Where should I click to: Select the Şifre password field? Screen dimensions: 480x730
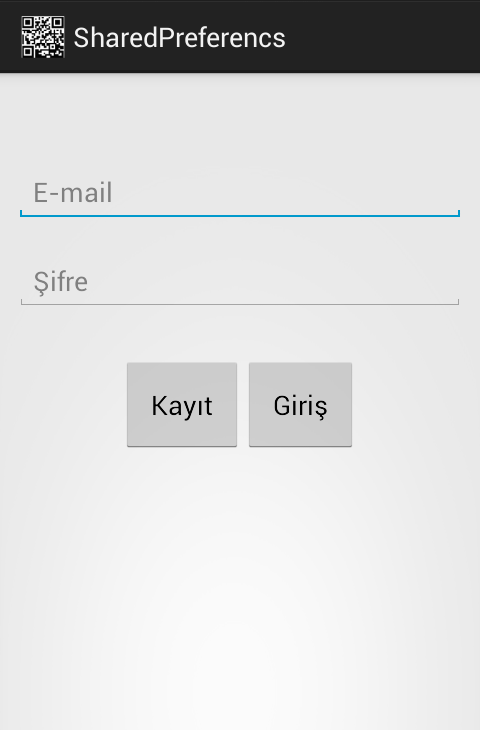[240, 282]
